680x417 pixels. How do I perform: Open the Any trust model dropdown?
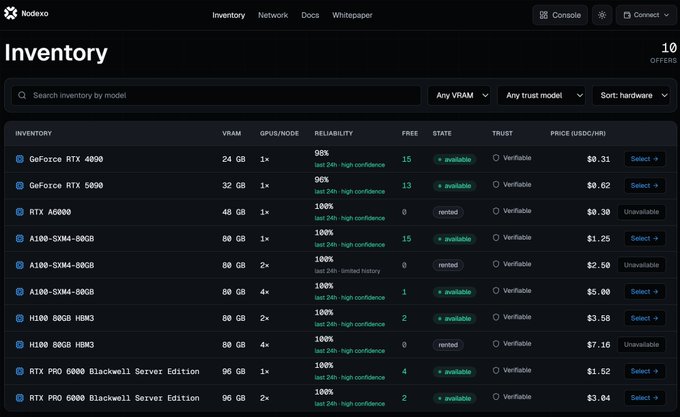click(541, 95)
